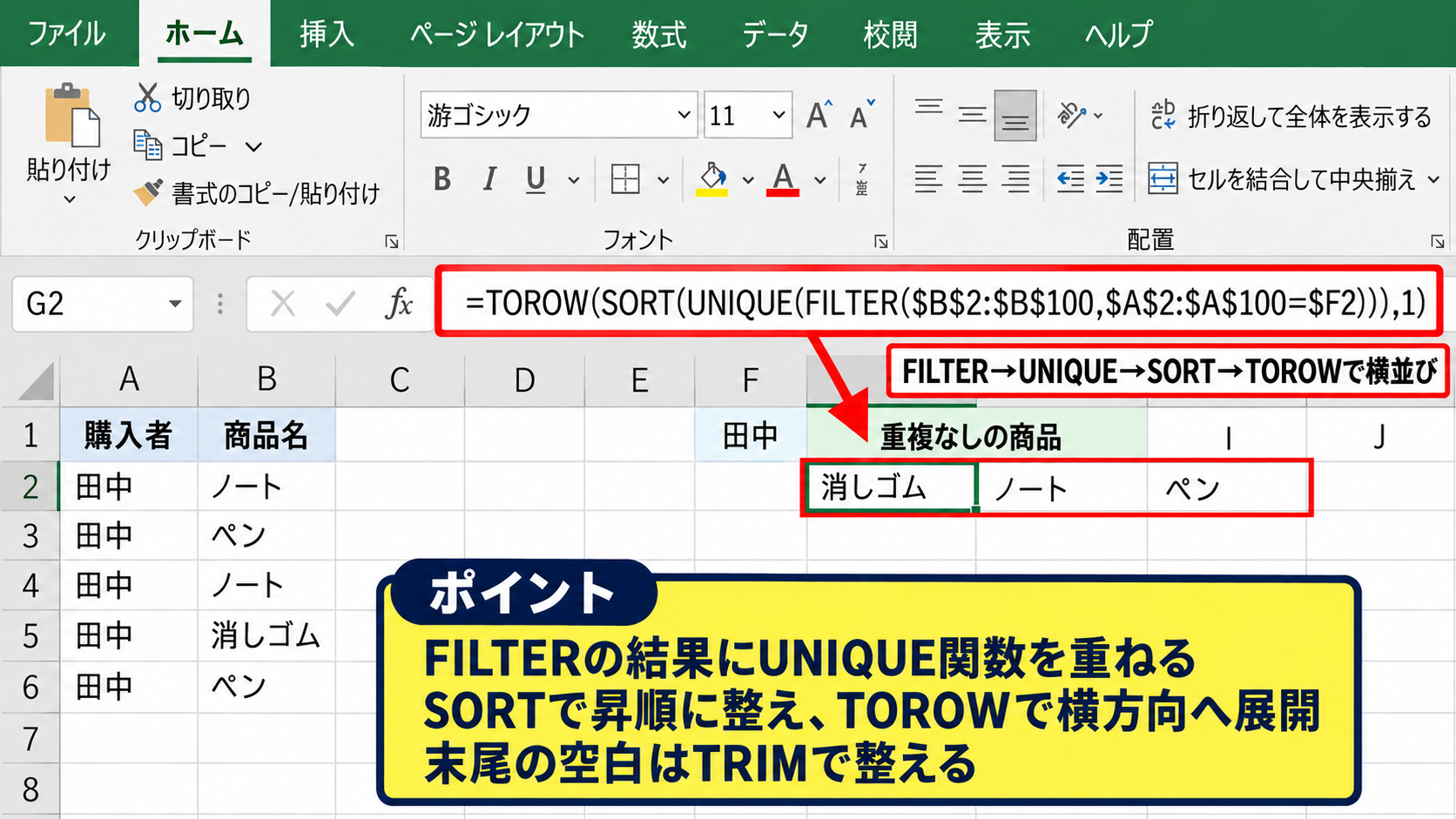The image size is (1456, 819).
Task: Select column A header
Action: pos(129,379)
